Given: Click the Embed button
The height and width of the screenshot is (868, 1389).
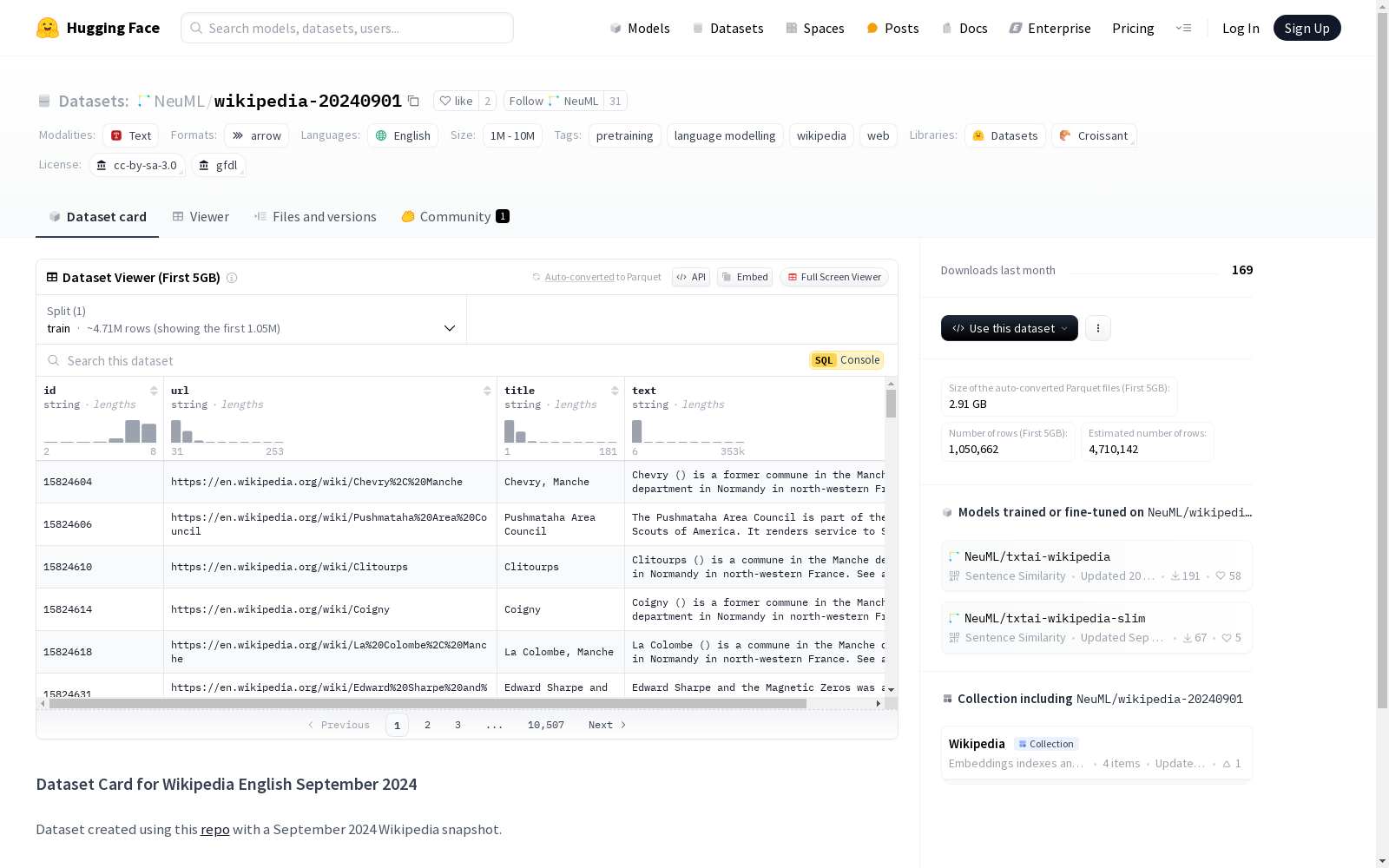Looking at the screenshot, I should point(745,277).
